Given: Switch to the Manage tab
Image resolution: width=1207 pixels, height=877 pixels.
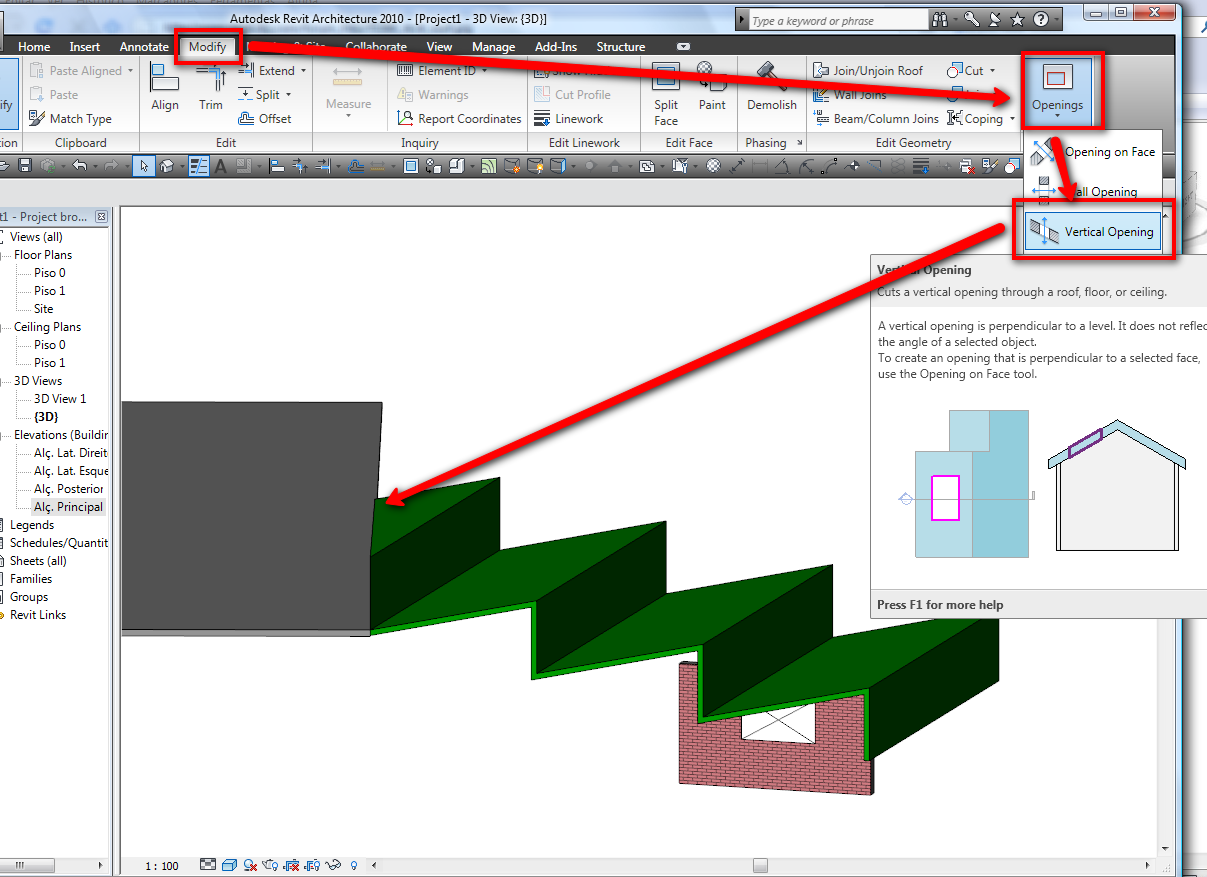Looking at the screenshot, I should click(493, 47).
